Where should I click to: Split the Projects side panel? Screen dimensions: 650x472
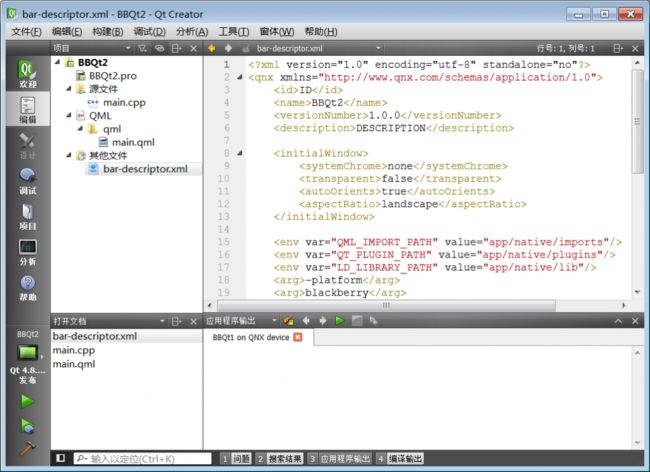coord(177,48)
